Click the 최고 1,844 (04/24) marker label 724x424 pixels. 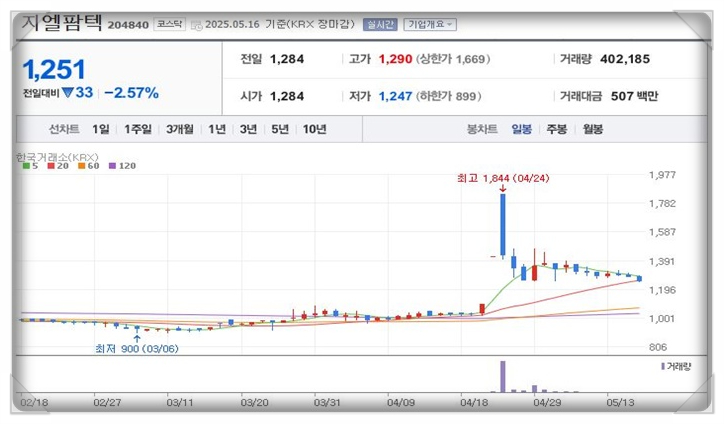503,178
